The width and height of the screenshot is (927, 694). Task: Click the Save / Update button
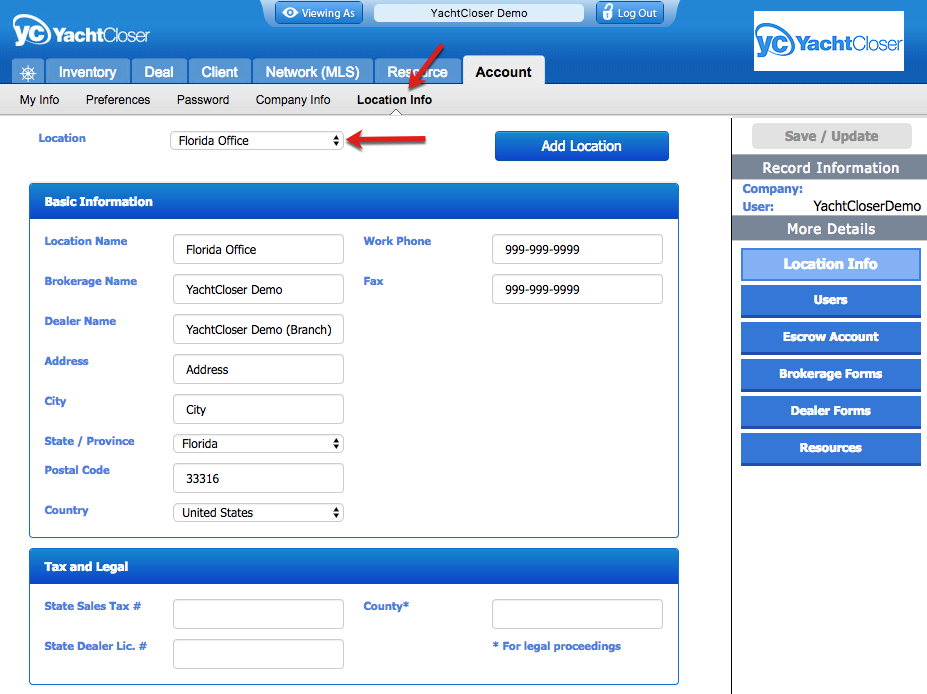point(831,136)
